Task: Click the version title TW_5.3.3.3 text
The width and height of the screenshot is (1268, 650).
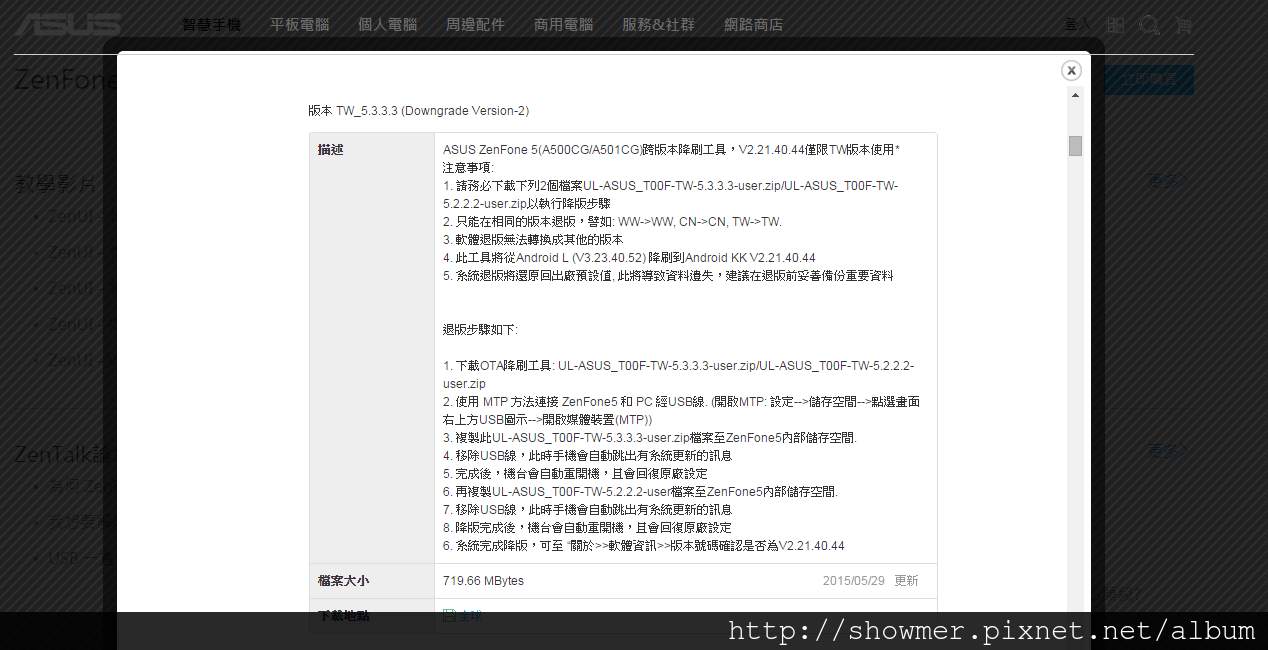Action: [x=418, y=111]
